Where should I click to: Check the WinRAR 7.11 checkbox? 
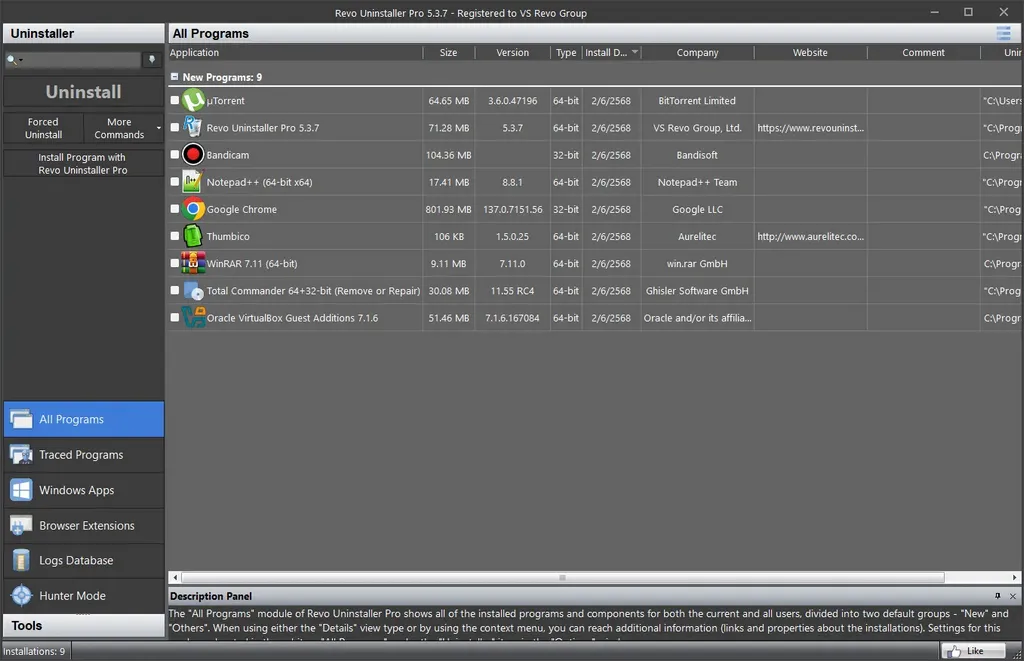[174, 263]
